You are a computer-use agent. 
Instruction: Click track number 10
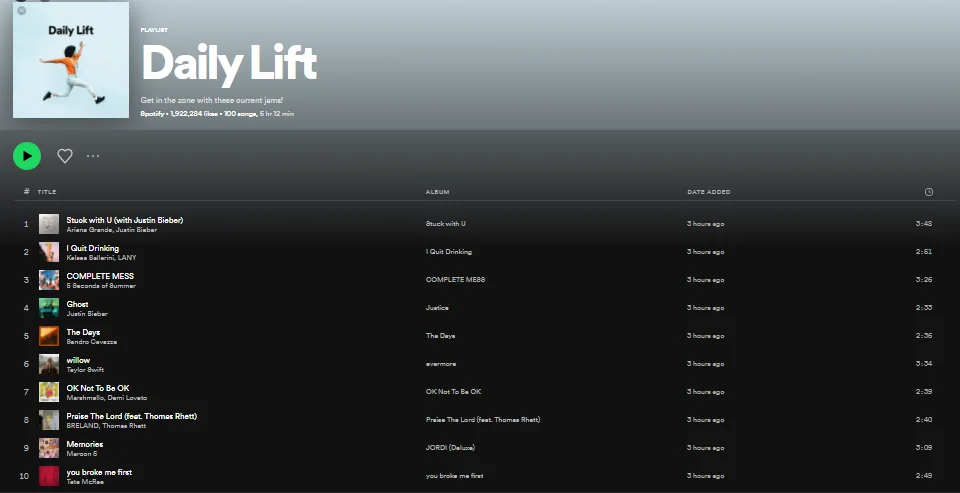point(24,476)
